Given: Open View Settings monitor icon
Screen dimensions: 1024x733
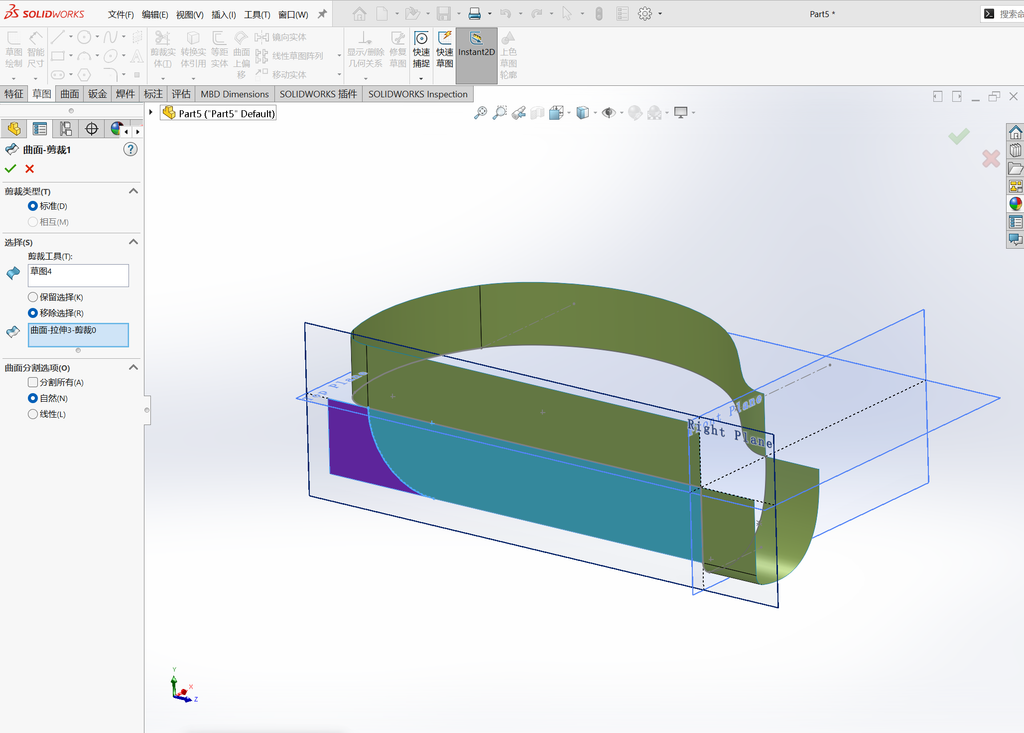Looking at the screenshot, I should click(680, 113).
